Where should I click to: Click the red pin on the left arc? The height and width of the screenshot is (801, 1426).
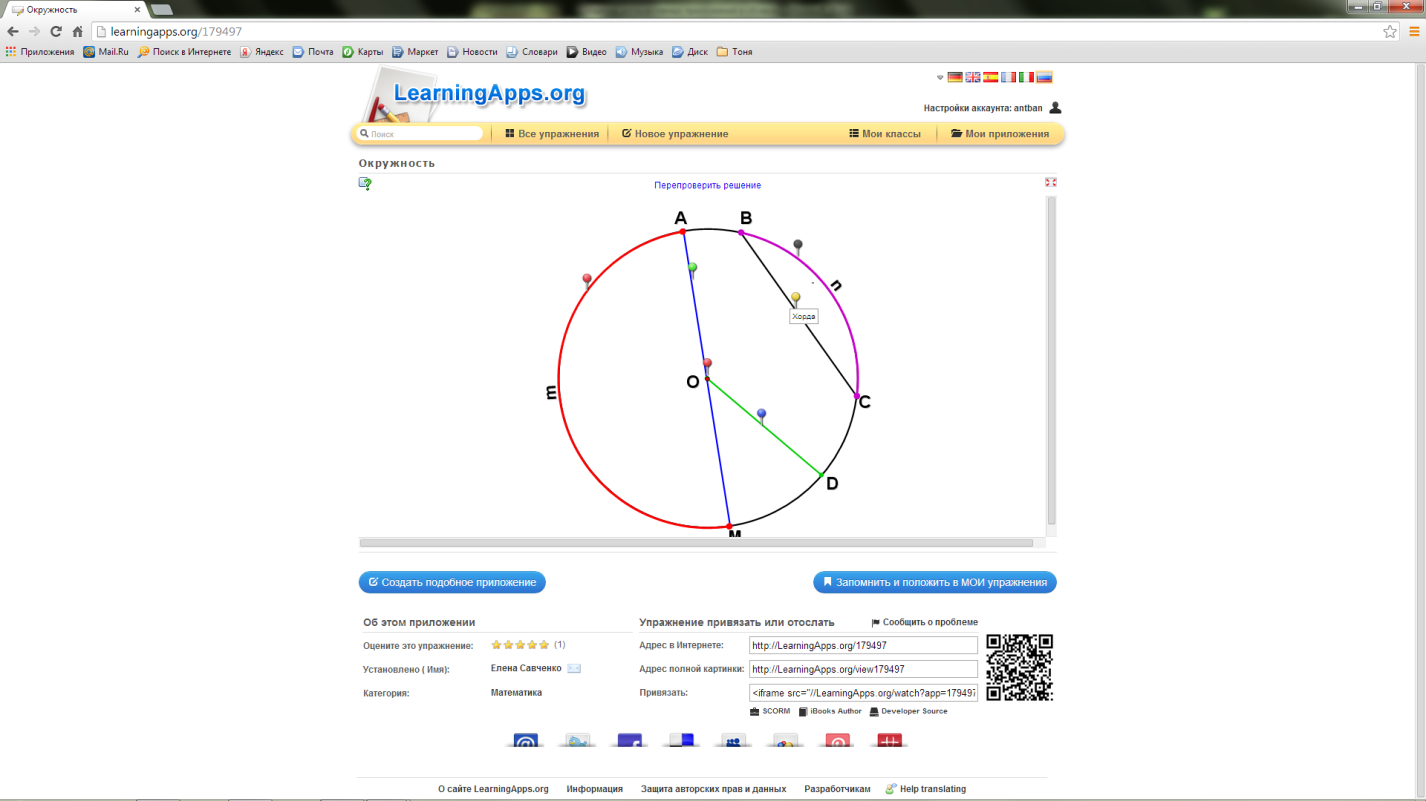[587, 282]
